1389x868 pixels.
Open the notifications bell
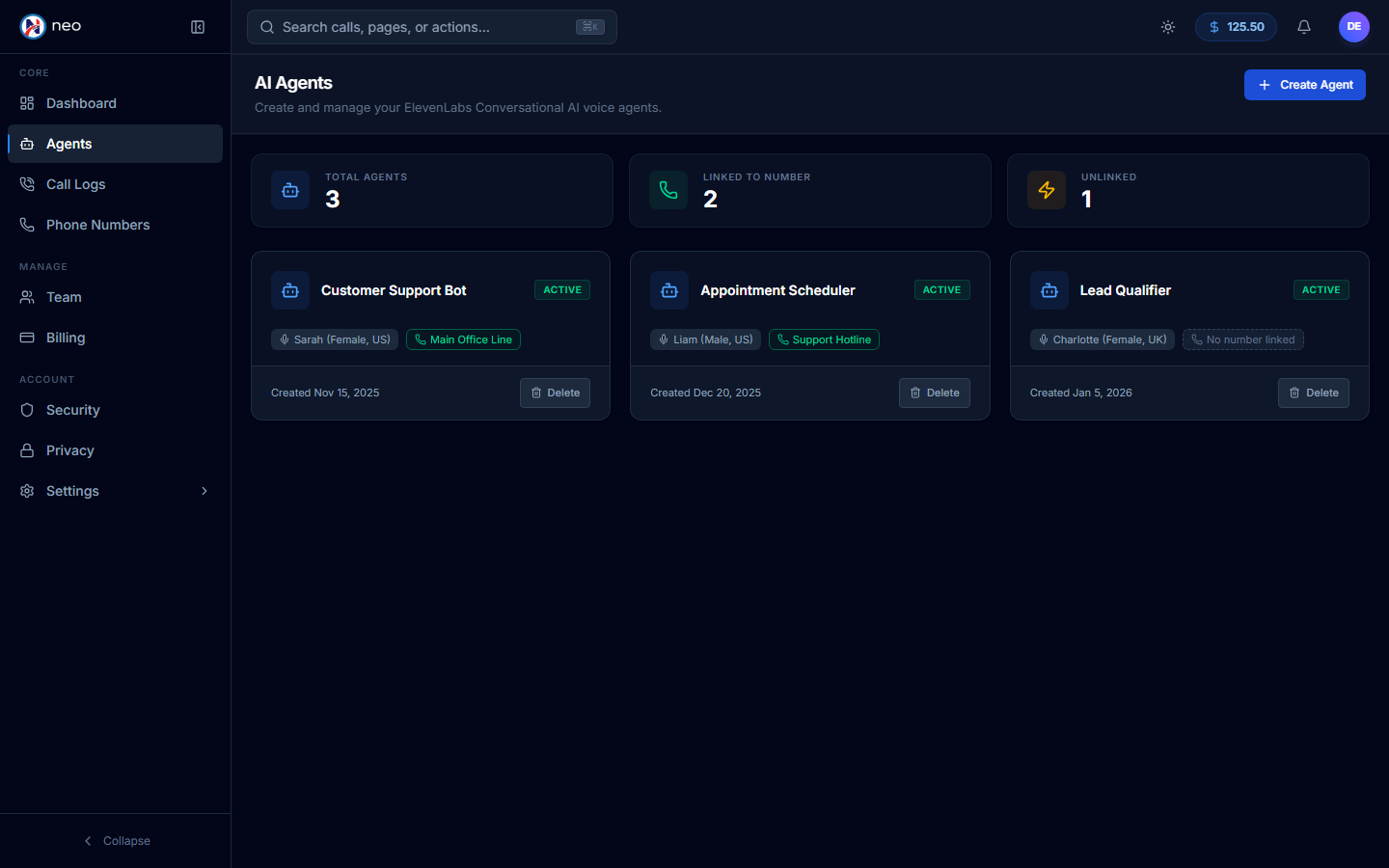tap(1304, 27)
